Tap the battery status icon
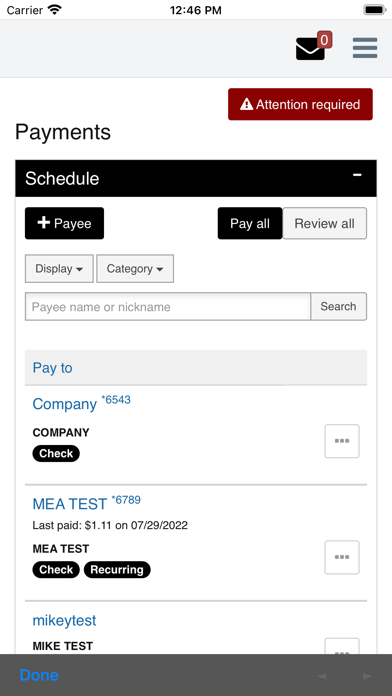 click(374, 10)
